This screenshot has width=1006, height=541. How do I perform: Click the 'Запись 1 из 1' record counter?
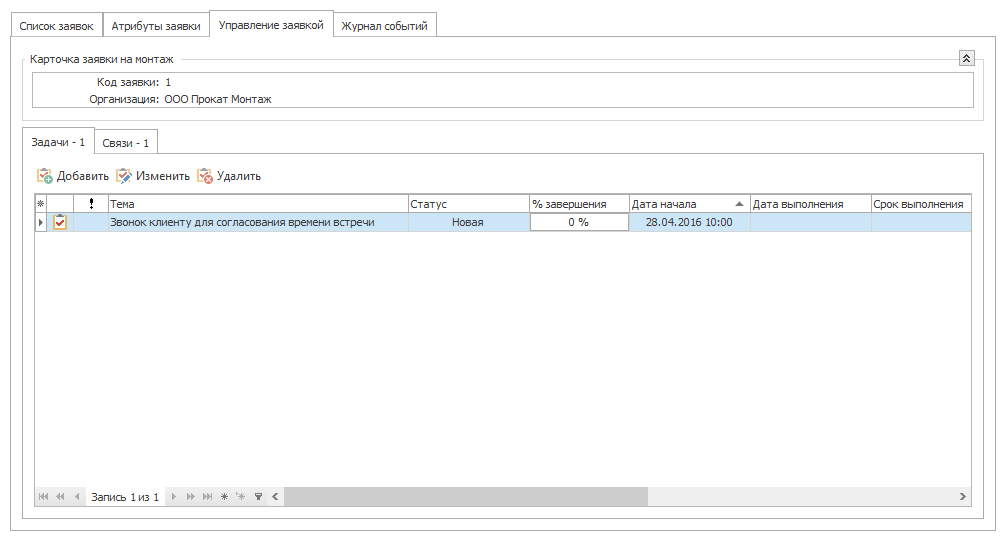point(124,497)
